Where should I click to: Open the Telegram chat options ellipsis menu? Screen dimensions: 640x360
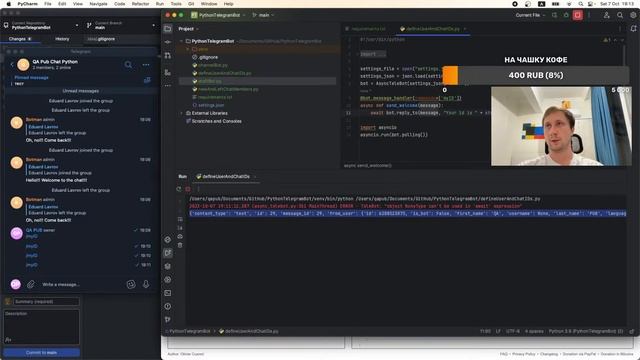click(146, 64)
